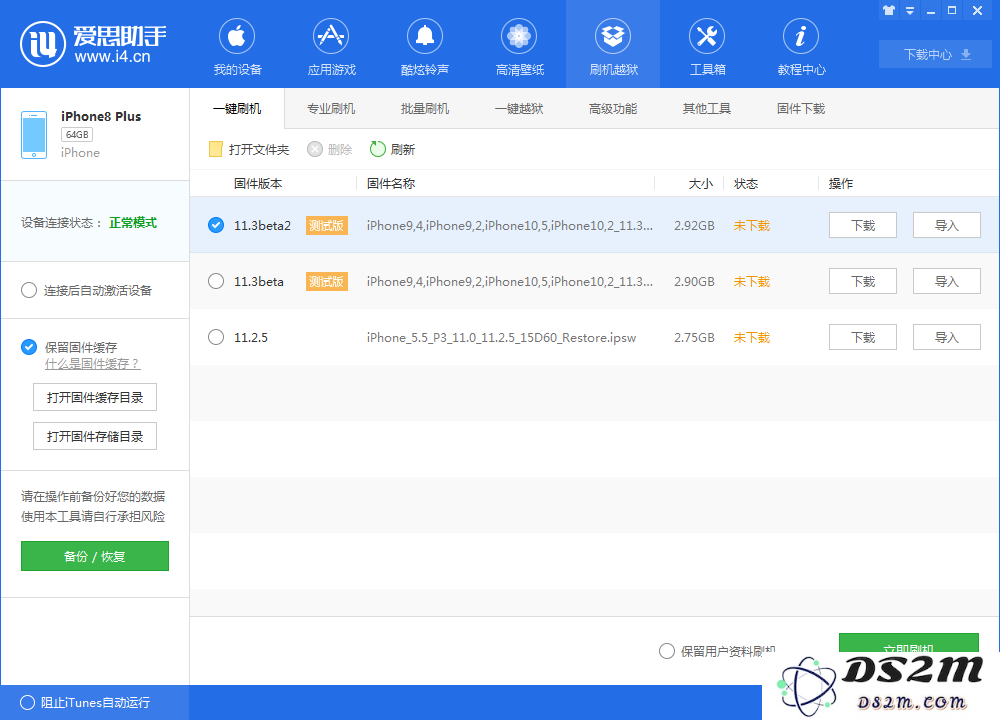1000x720 pixels.
Task: Switch to 一键刷机 tab
Action: (x=237, y=108)
